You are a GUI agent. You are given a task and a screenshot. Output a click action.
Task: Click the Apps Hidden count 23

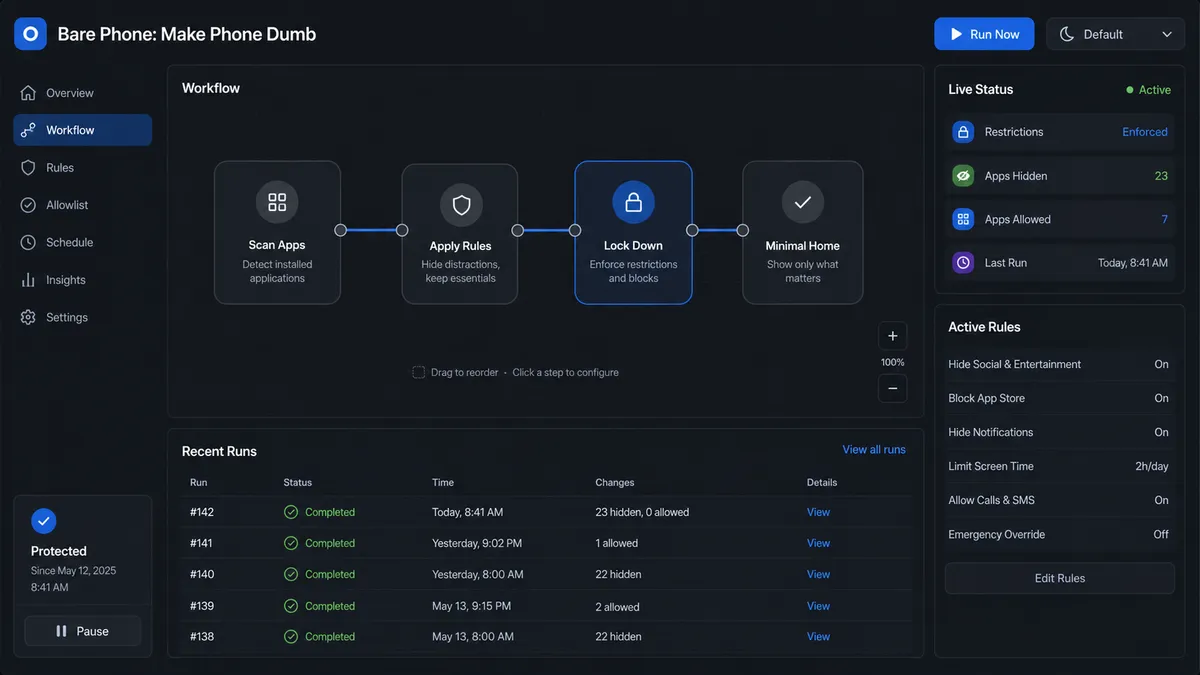click(1161, 176)
